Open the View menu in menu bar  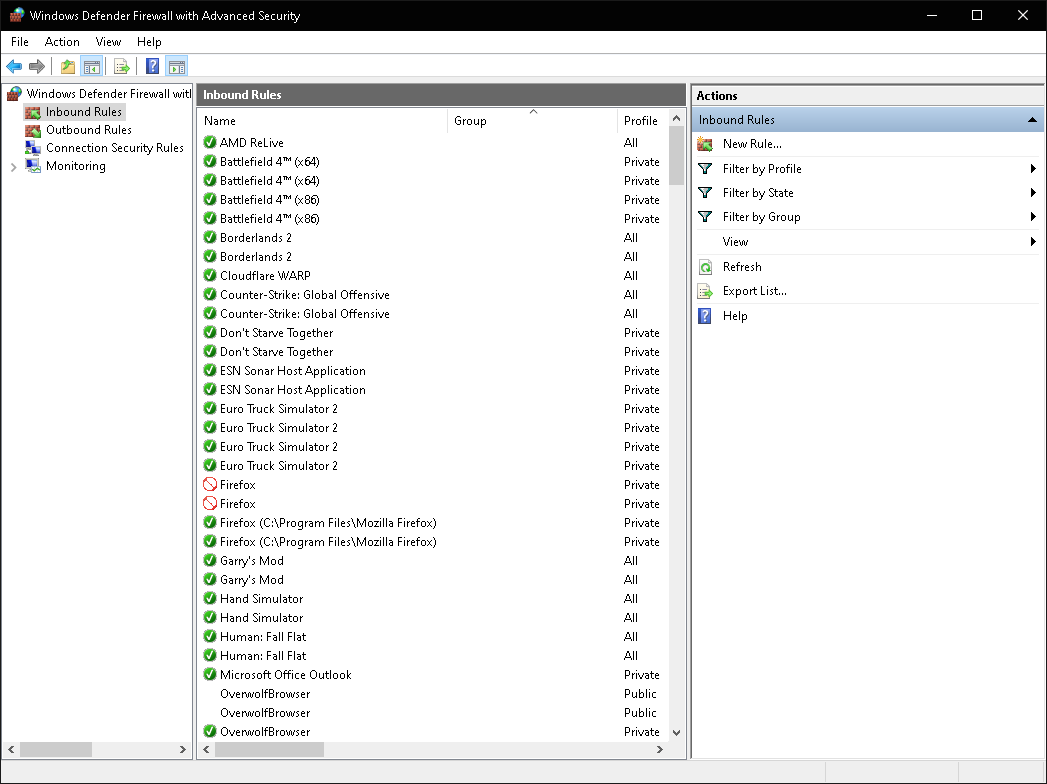point(108,41)
